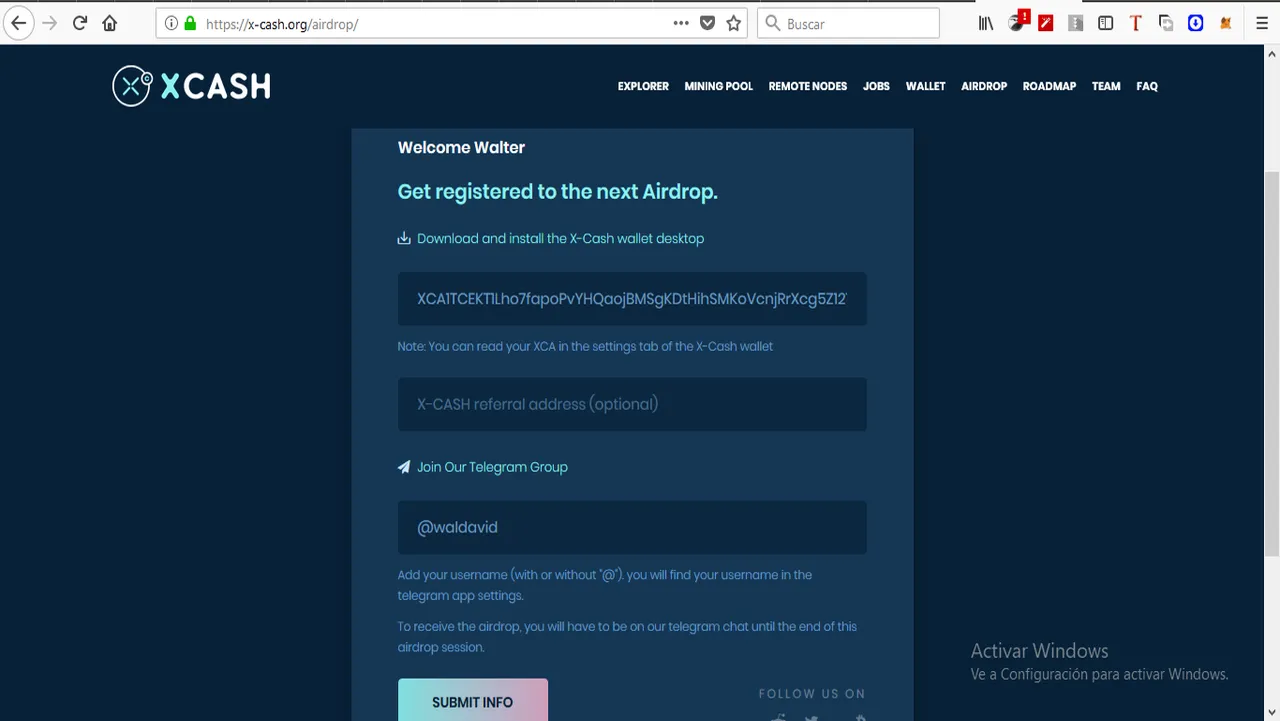Click the search magnifier icon

[772, 23]
